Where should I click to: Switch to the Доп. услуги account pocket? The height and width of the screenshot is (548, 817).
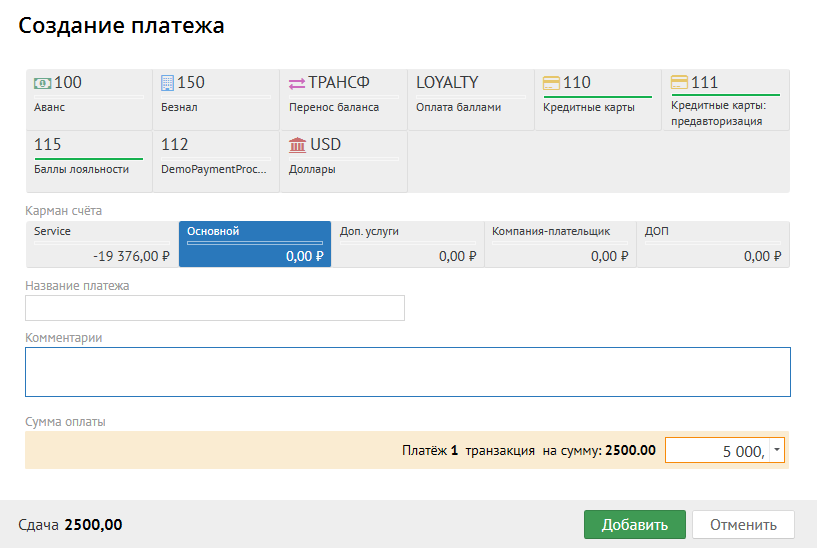tap(408, 244)
